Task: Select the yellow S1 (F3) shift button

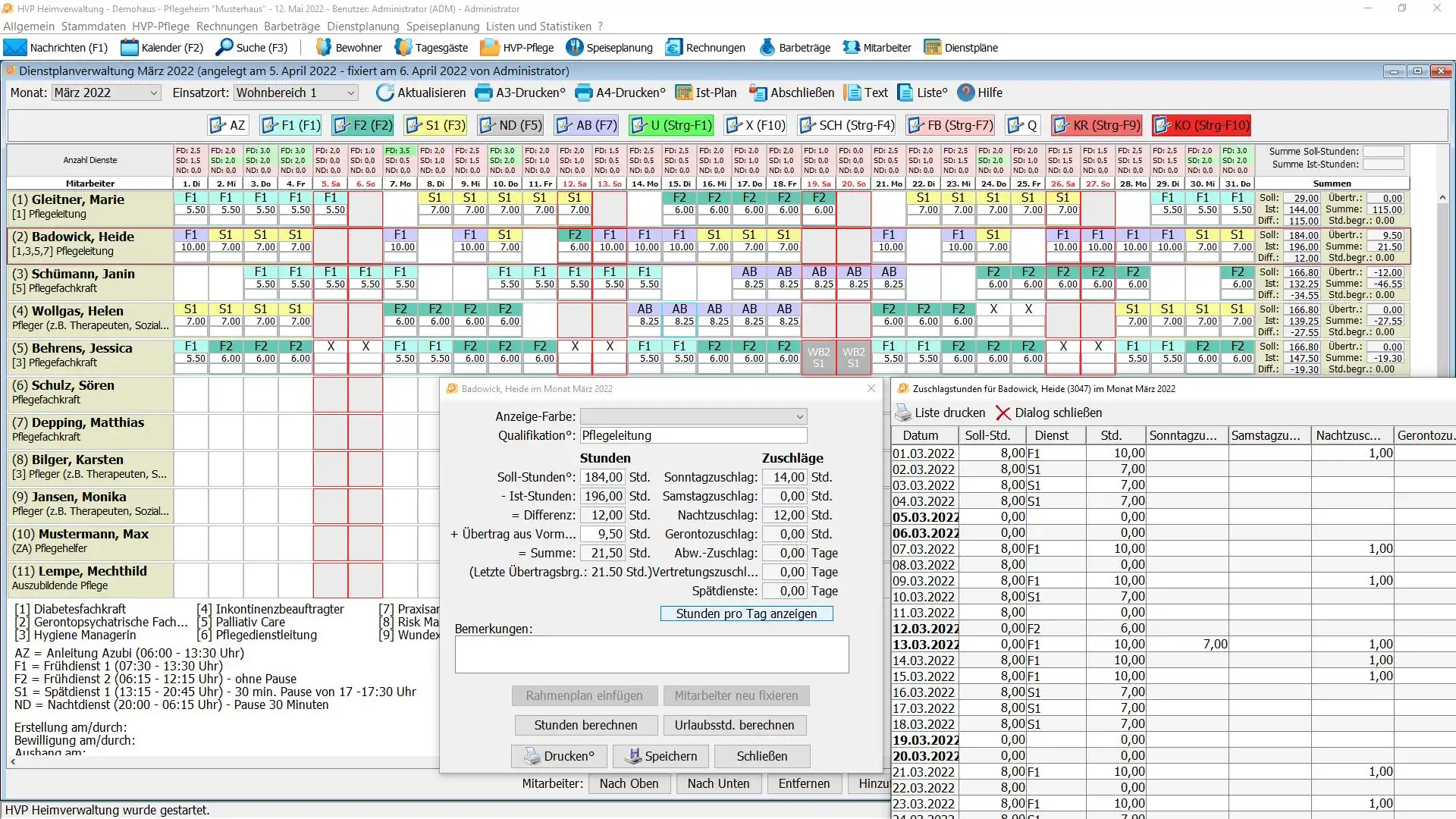Action: [435, 125]
